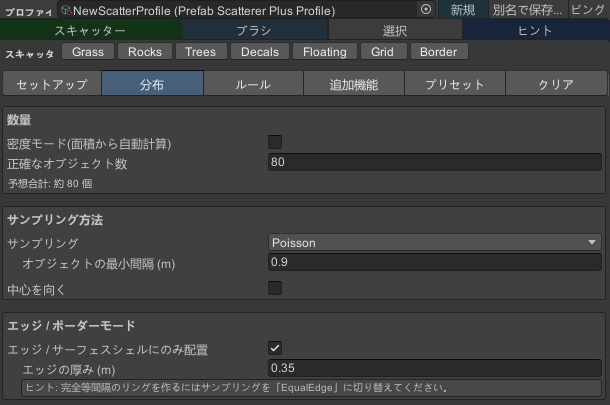
Task: Click the クリア tab button
Action: point(556,83)
